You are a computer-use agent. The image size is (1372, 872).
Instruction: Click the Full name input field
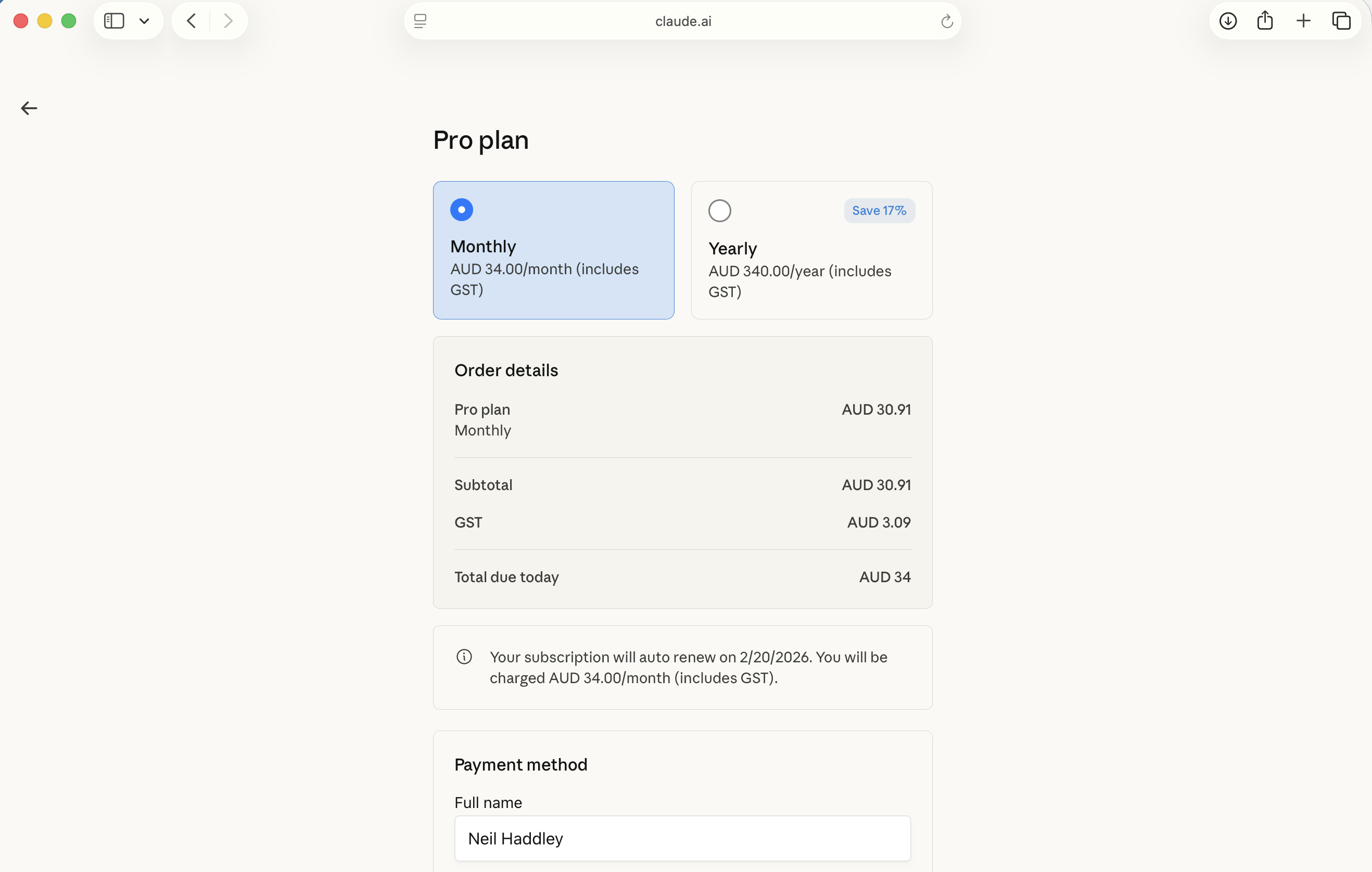(682, 838)
